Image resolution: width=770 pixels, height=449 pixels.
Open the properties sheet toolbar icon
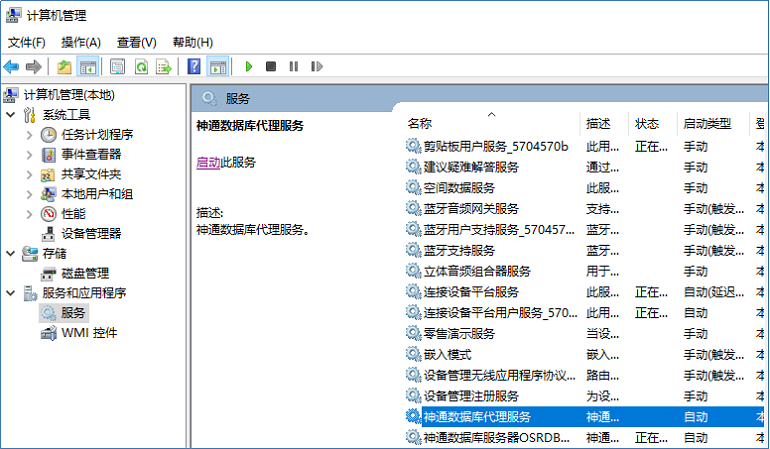(x=117, y=67)
